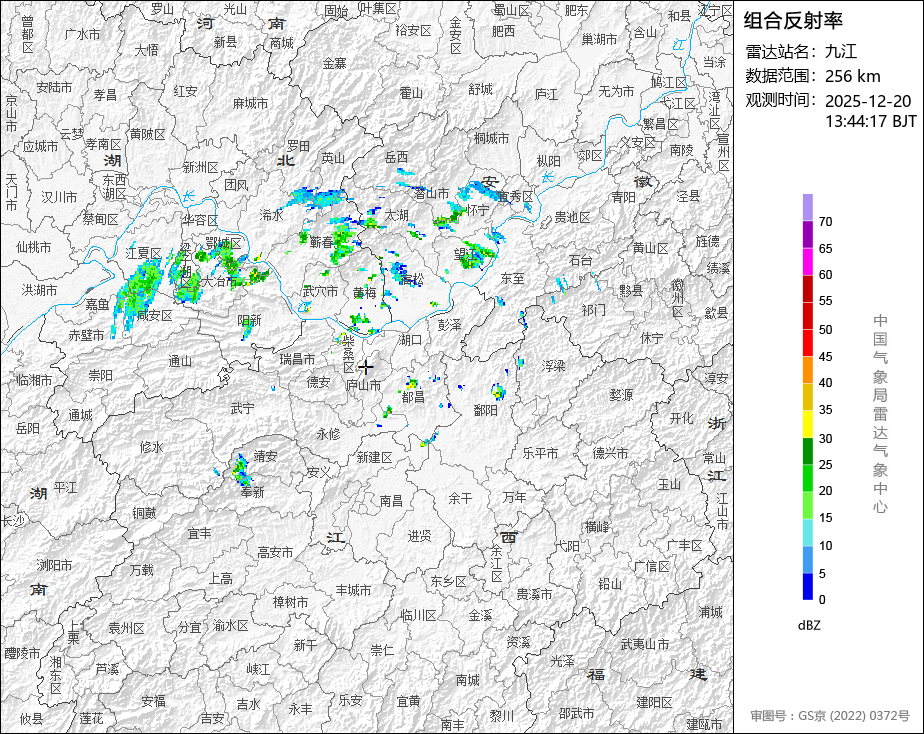Screen dimensions: 924x734
Task: Click the 鄂城区 map label
Action: 223,243
